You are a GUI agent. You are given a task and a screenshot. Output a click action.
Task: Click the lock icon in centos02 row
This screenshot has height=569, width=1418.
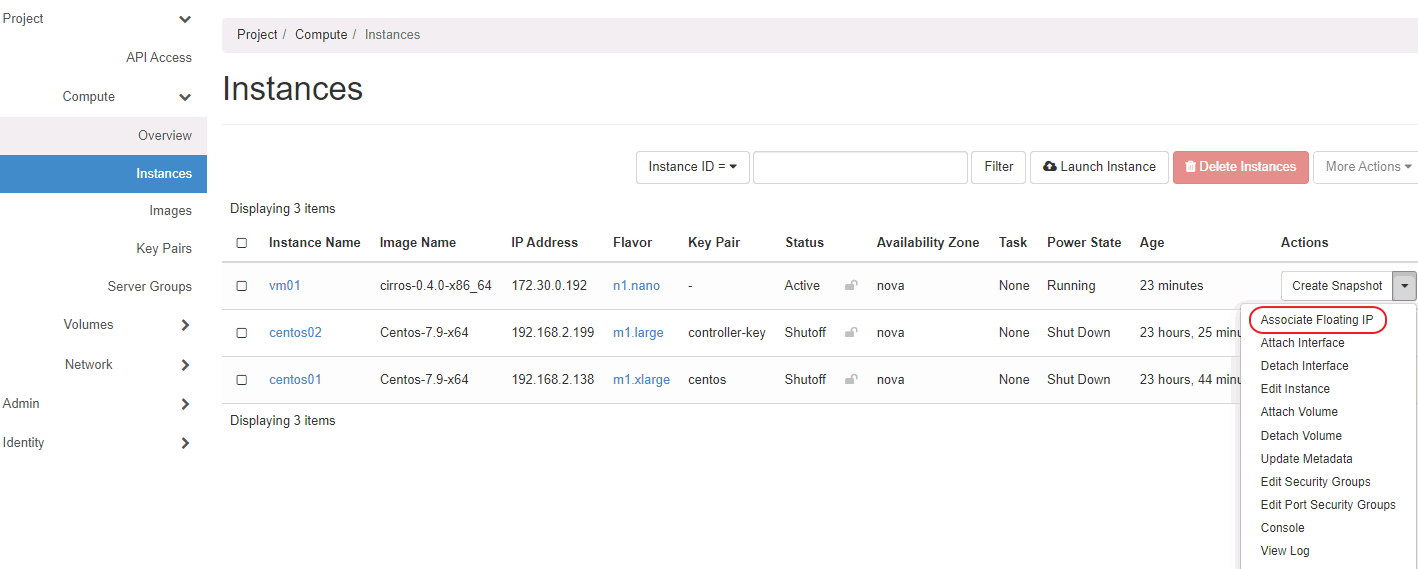point(851,333)
